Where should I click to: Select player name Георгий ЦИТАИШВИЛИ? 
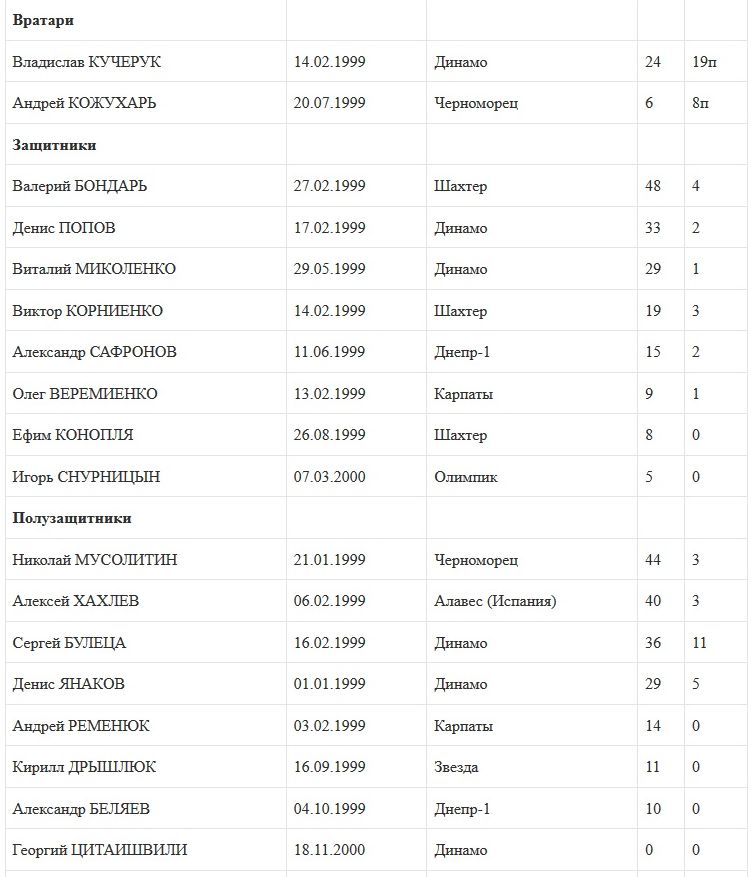pos(99,850)
